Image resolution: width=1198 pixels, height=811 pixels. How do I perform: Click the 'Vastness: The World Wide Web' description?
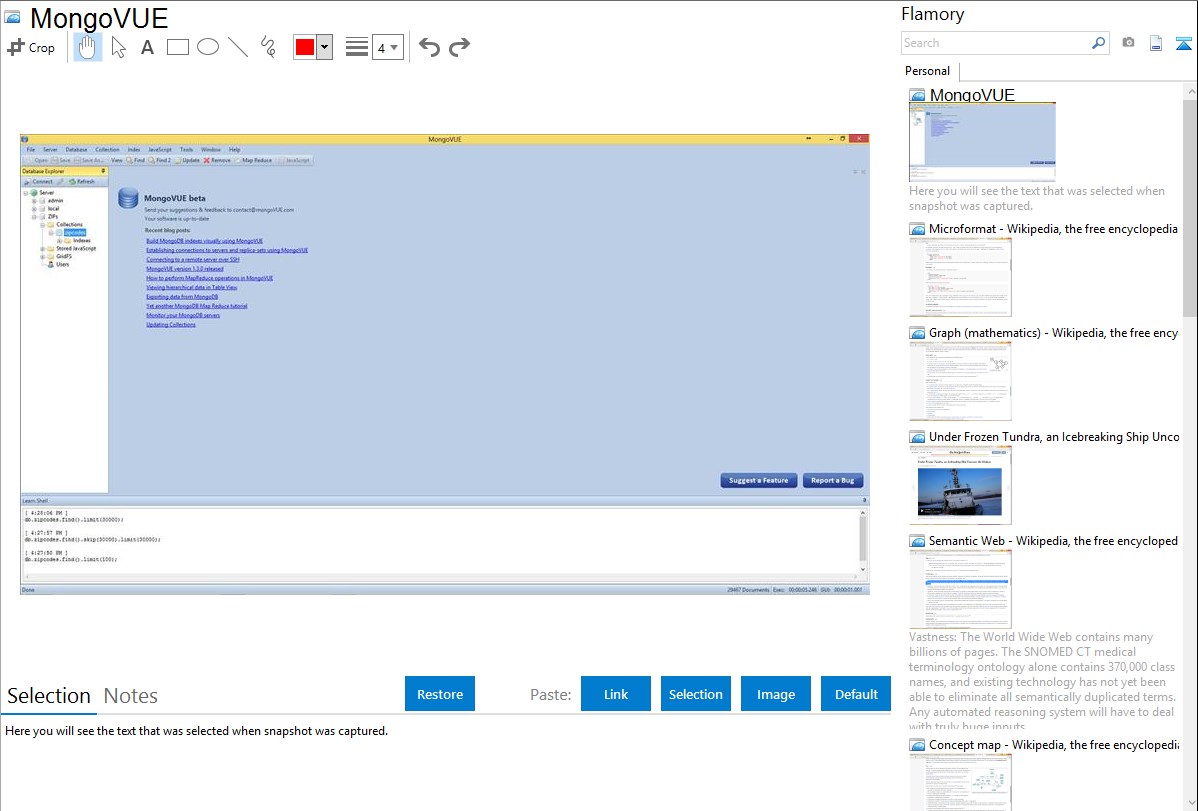pos(1042,681)
